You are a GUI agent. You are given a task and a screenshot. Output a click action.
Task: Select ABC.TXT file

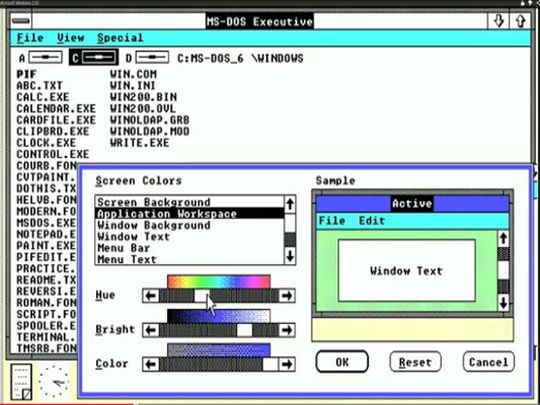click(40, 85)
